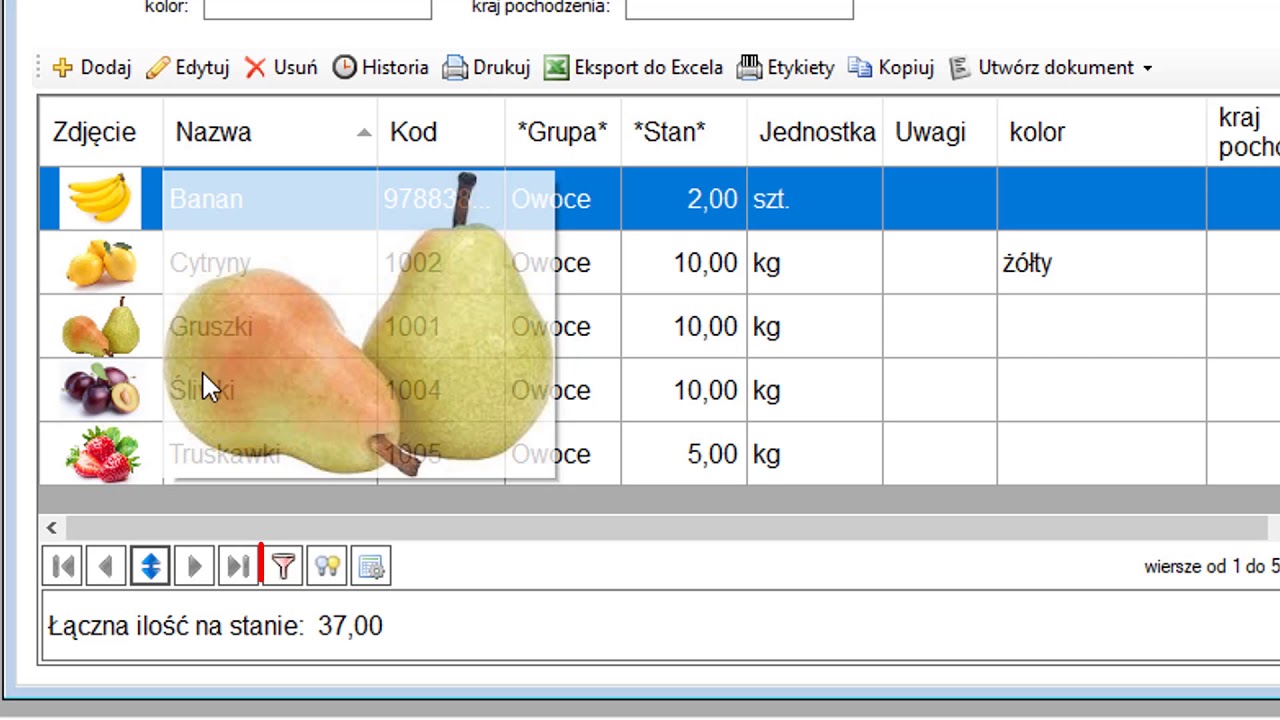Click the kolor column header
The height and width of the screenshot is (720, 1280).
tap(1102, 132)
